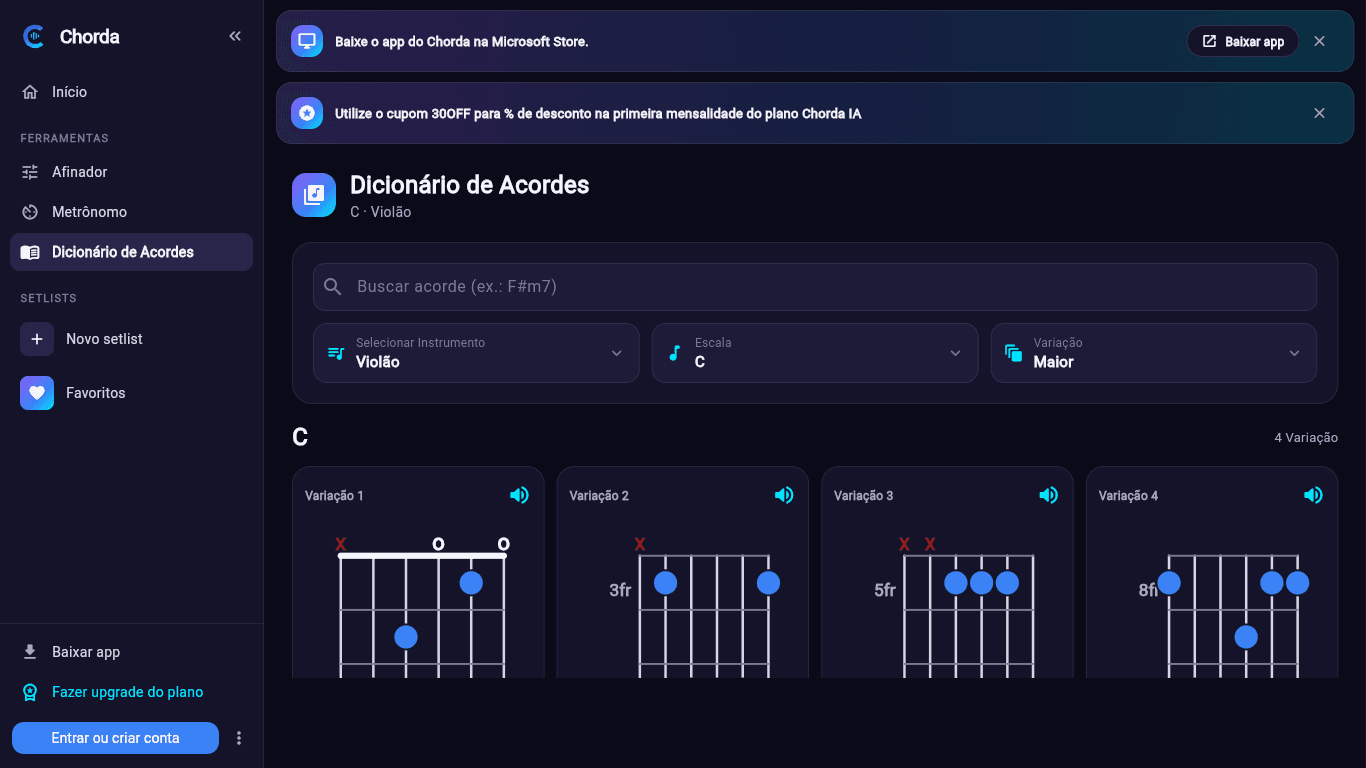This screenshot has height=768, width=1366.
Task: Click the Baixar app banner button
Action: [x=1243, y=41]
